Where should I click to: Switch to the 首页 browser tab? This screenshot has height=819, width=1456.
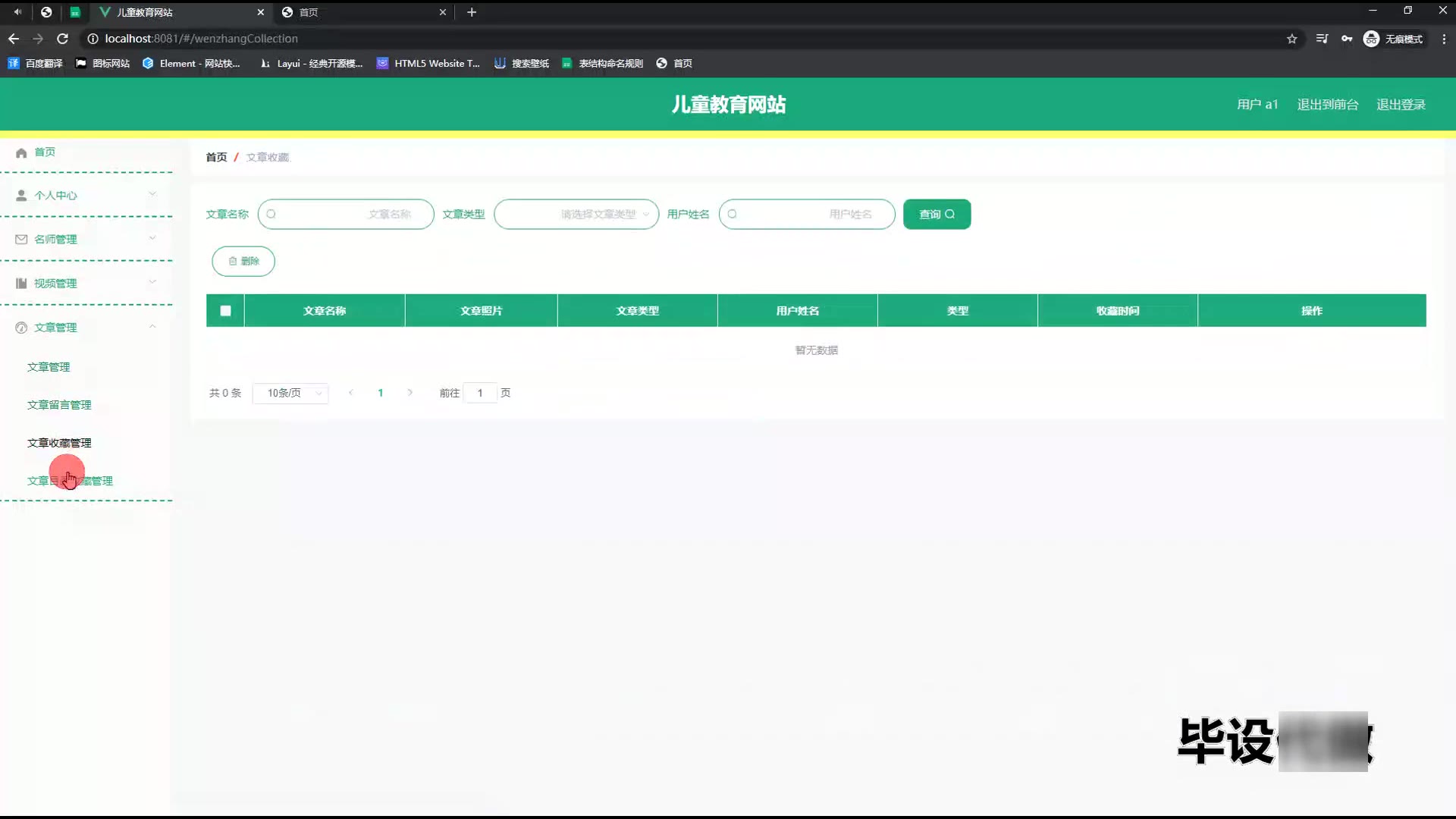(364, 12)
